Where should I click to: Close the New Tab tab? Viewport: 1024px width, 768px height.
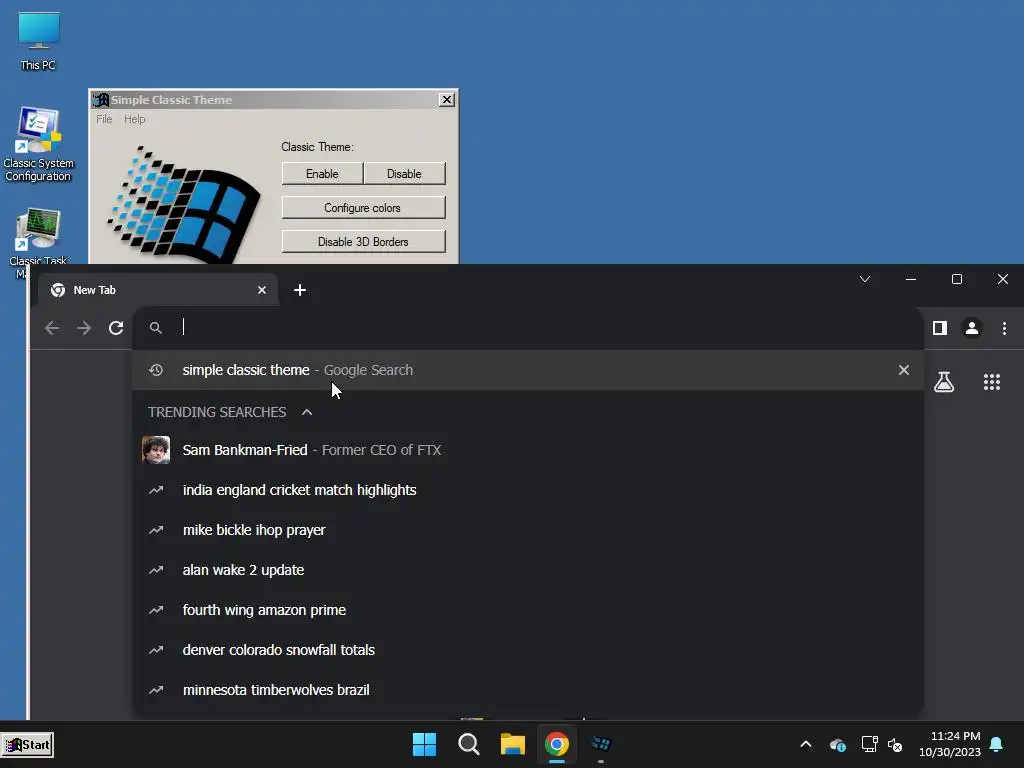(x=262, y=290)
